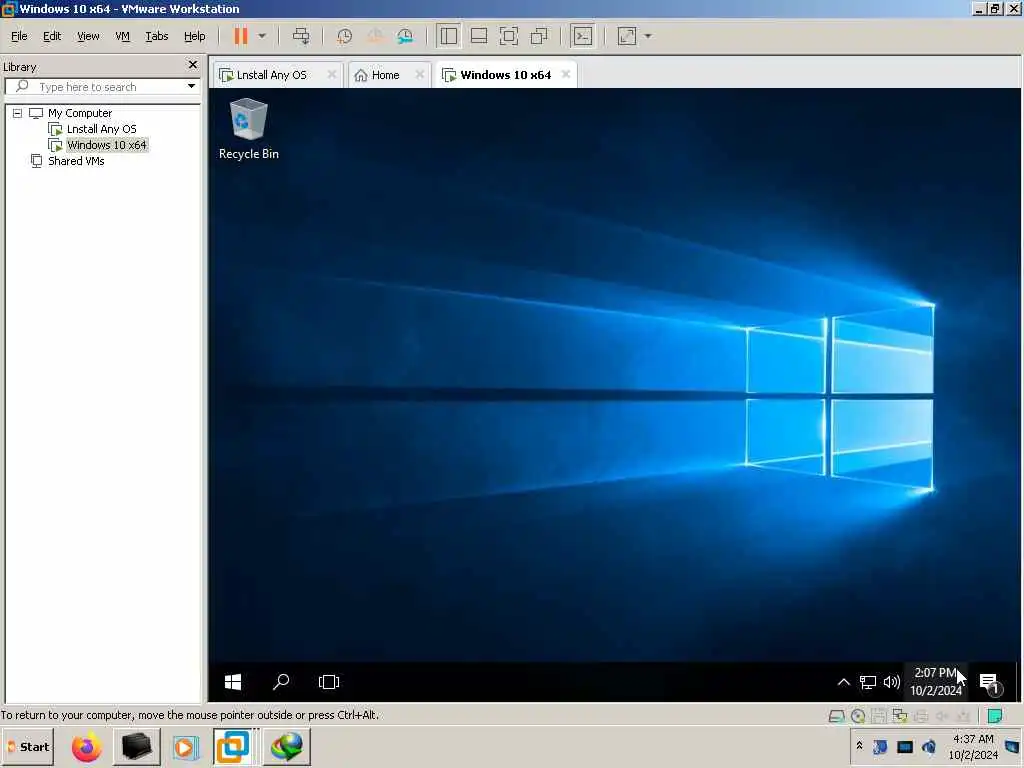Open the View menu
Viewport: 1024px width, 768px height.
click(x=88, y=36)
